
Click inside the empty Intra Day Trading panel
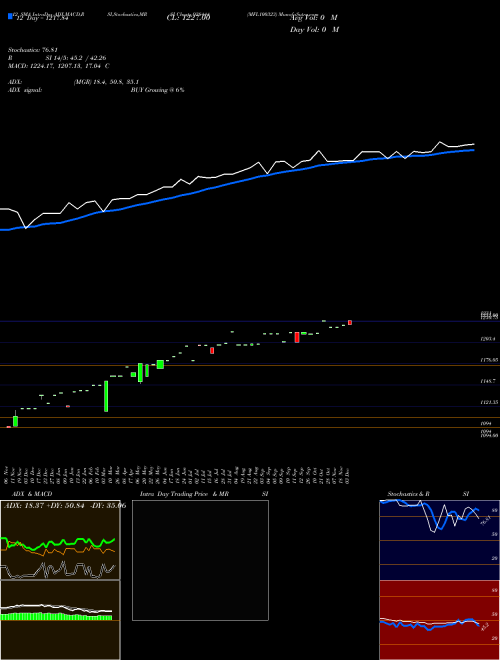point(200,560)
